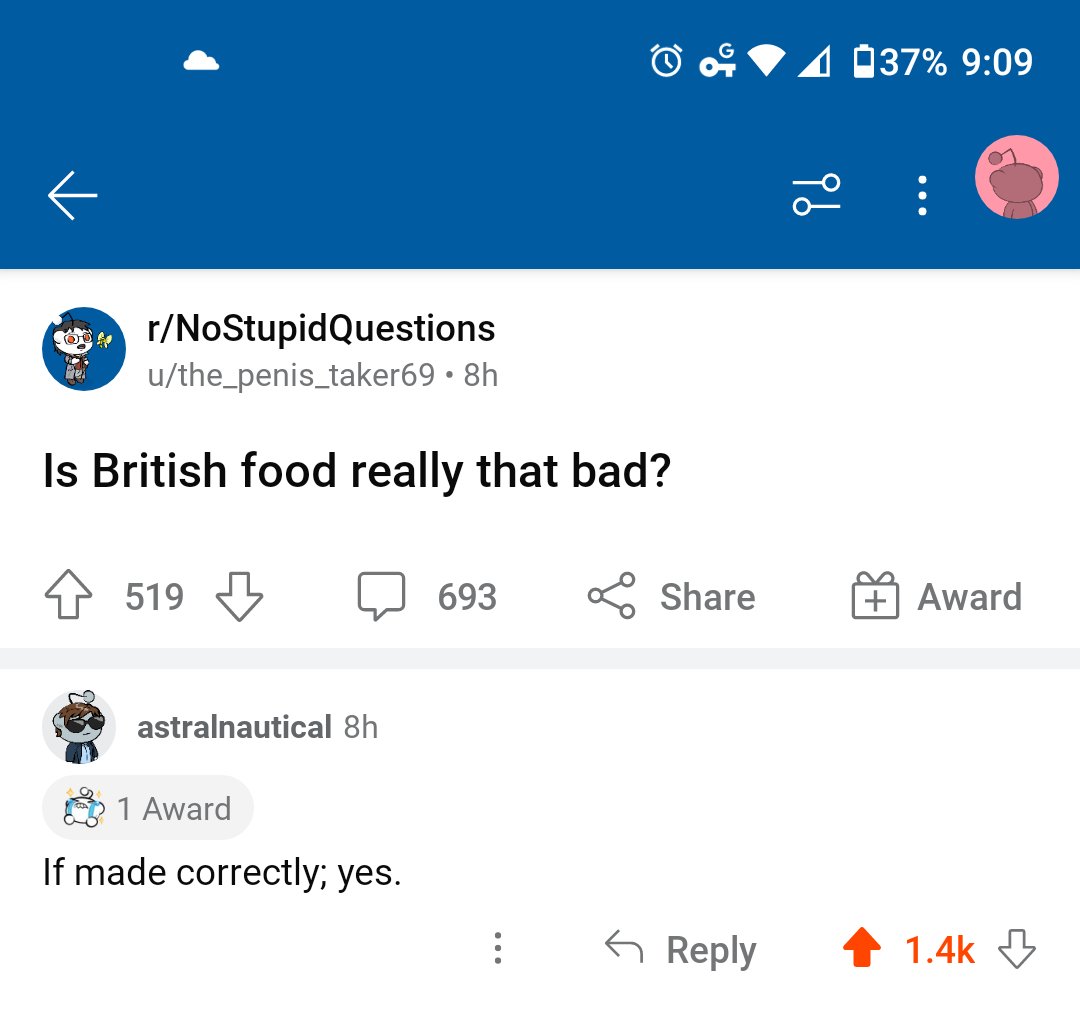Go to r/NoStupidQuestions subreddit
Image resolution: width=1080 pixels, height=1017 pixels.
pos(321,328)
